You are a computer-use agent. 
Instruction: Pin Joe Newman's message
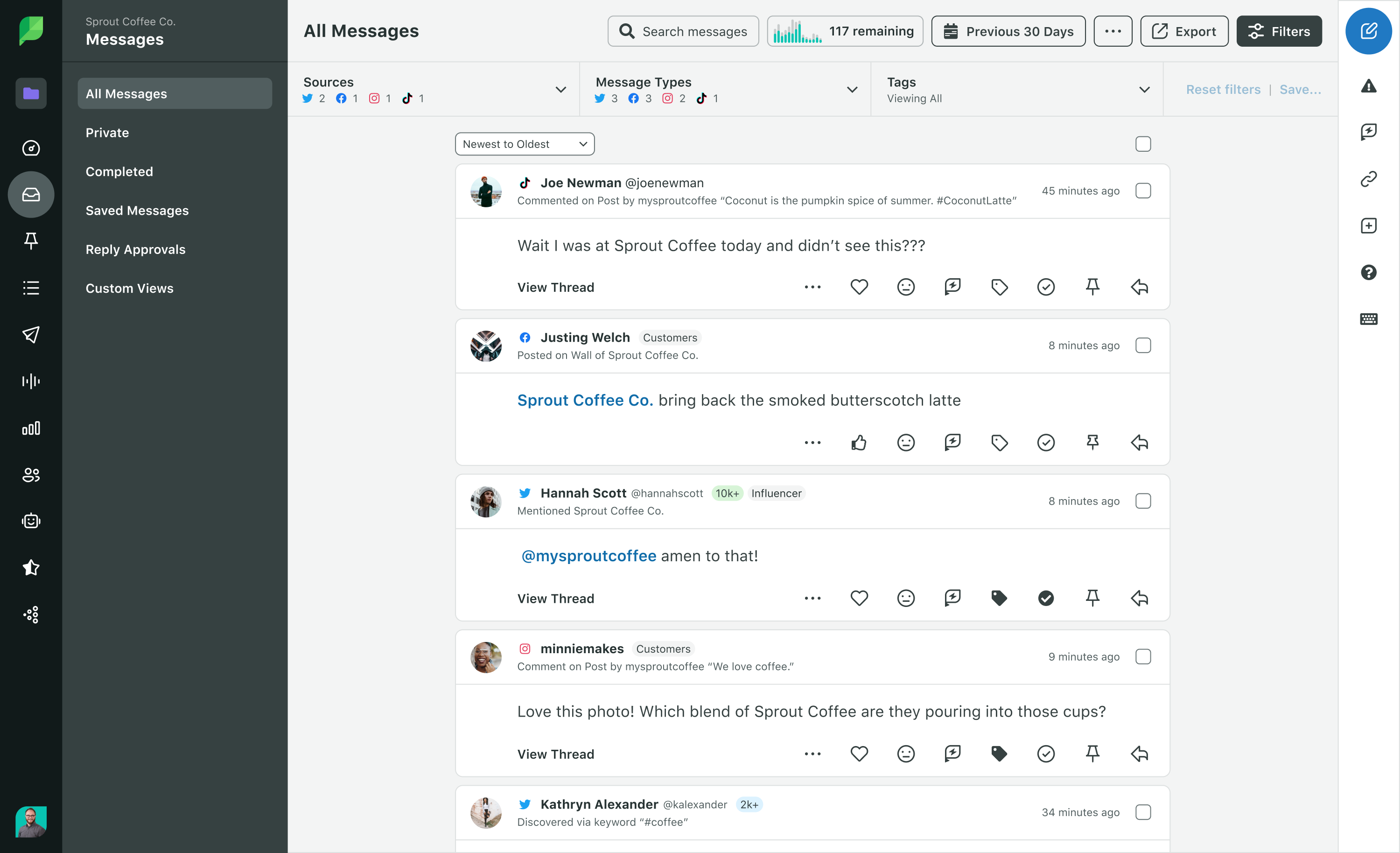click(1092, 287)
